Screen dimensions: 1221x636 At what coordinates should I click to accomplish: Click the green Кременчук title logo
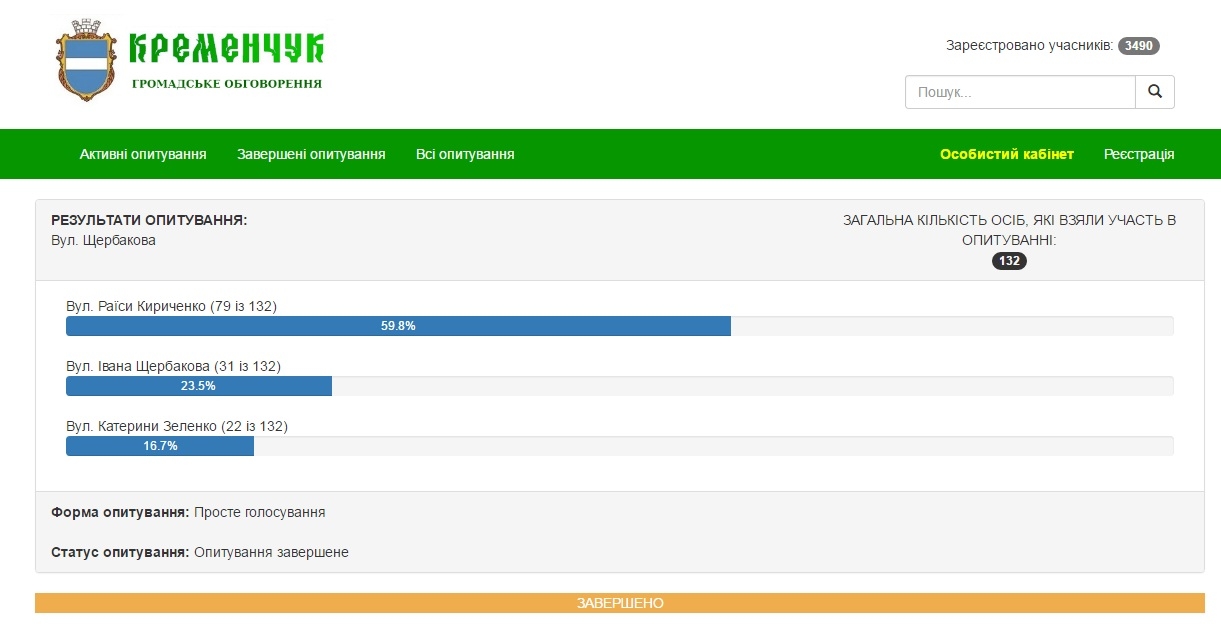(x=227, y=49)
